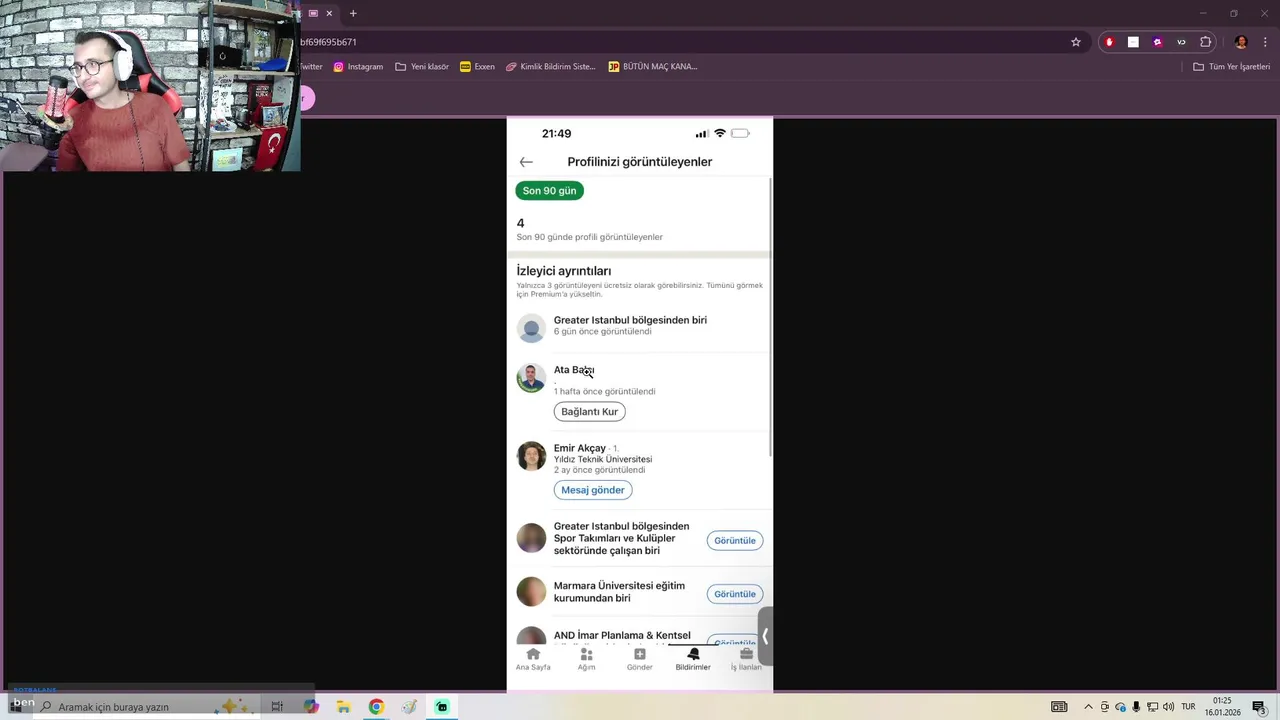The image size is (1280, 720).
Task: Click the blurred avatar beside Marmara Üniversitesi entry
Action: [531, 591]
